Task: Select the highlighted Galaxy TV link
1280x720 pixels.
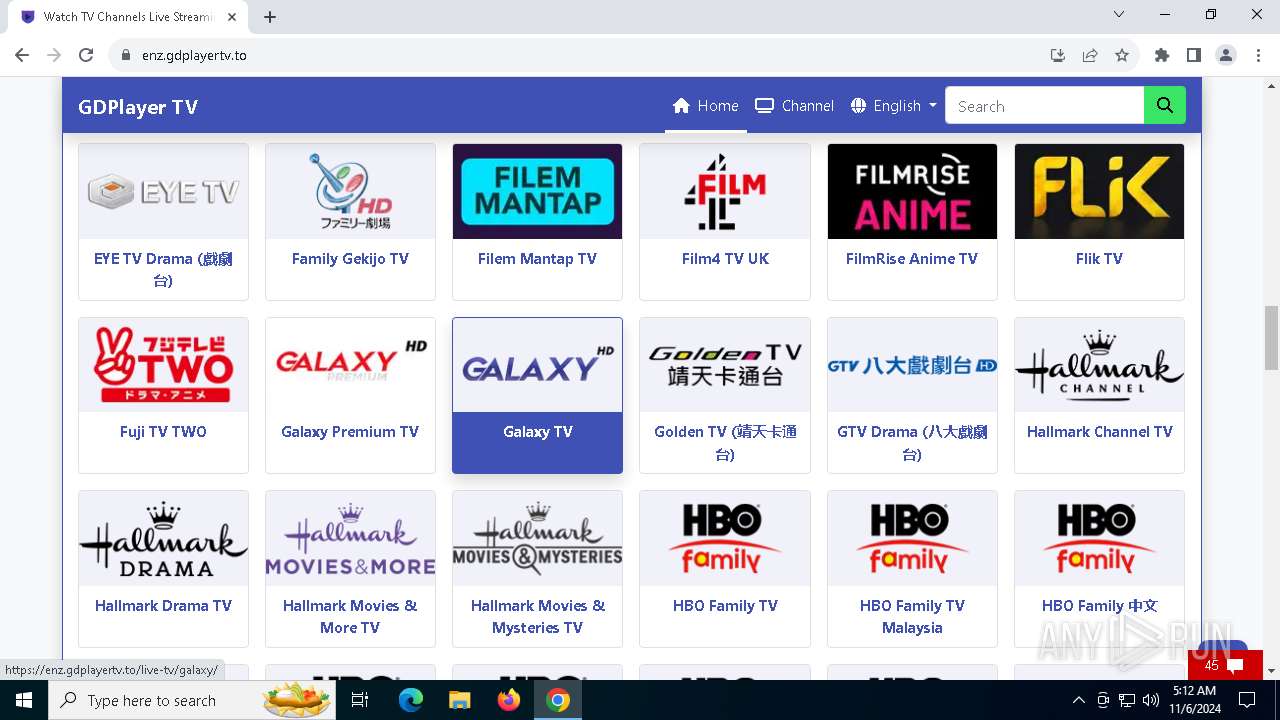Action: 538,432
